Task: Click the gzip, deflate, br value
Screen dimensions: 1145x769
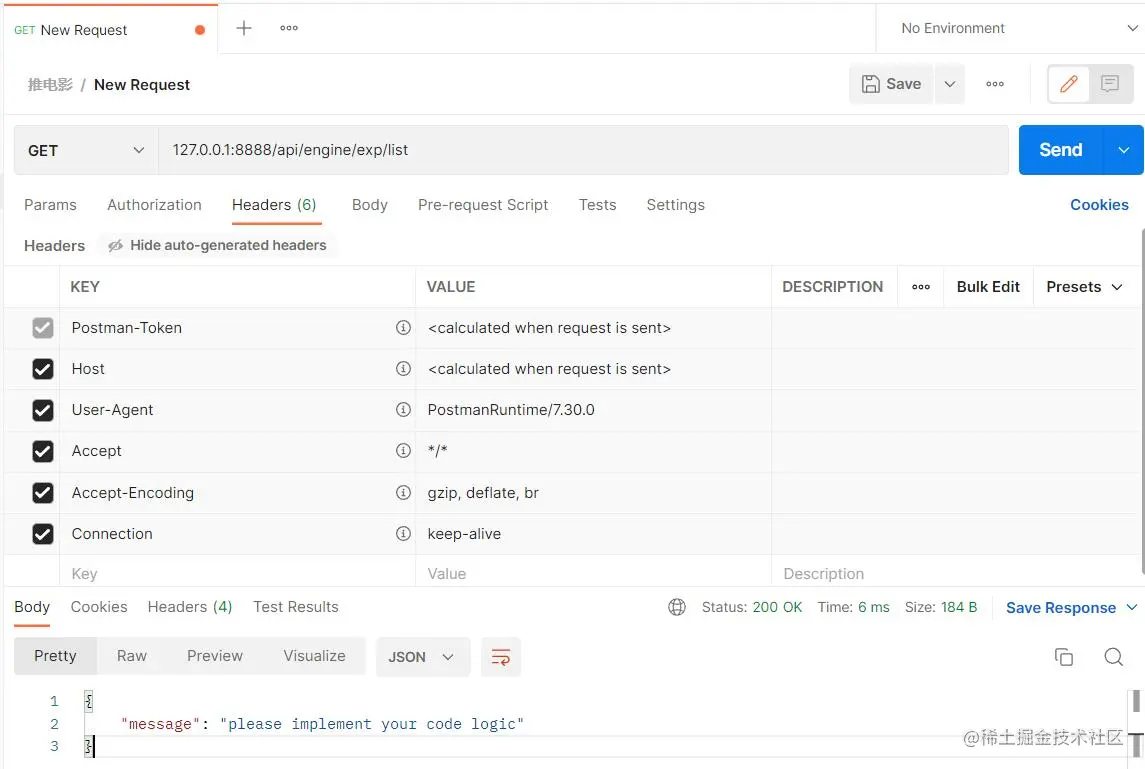Action: [483, 493]
